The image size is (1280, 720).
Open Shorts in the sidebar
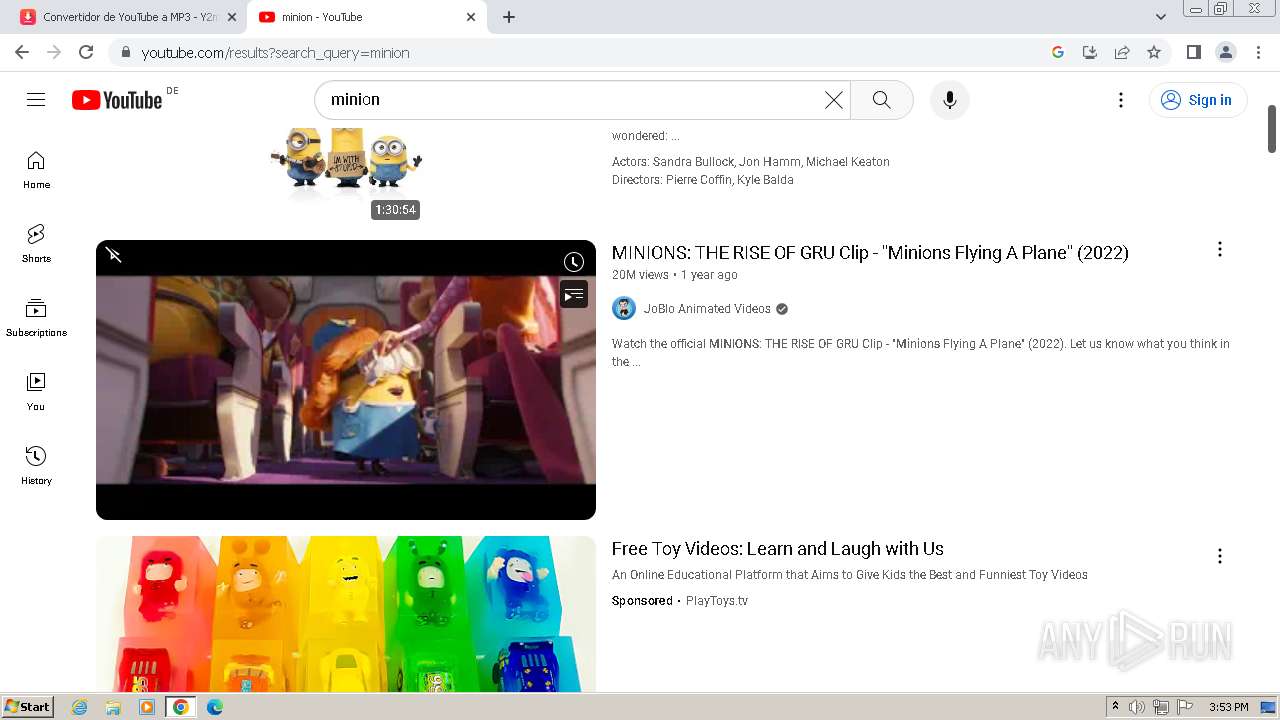(x=36, y=244)
